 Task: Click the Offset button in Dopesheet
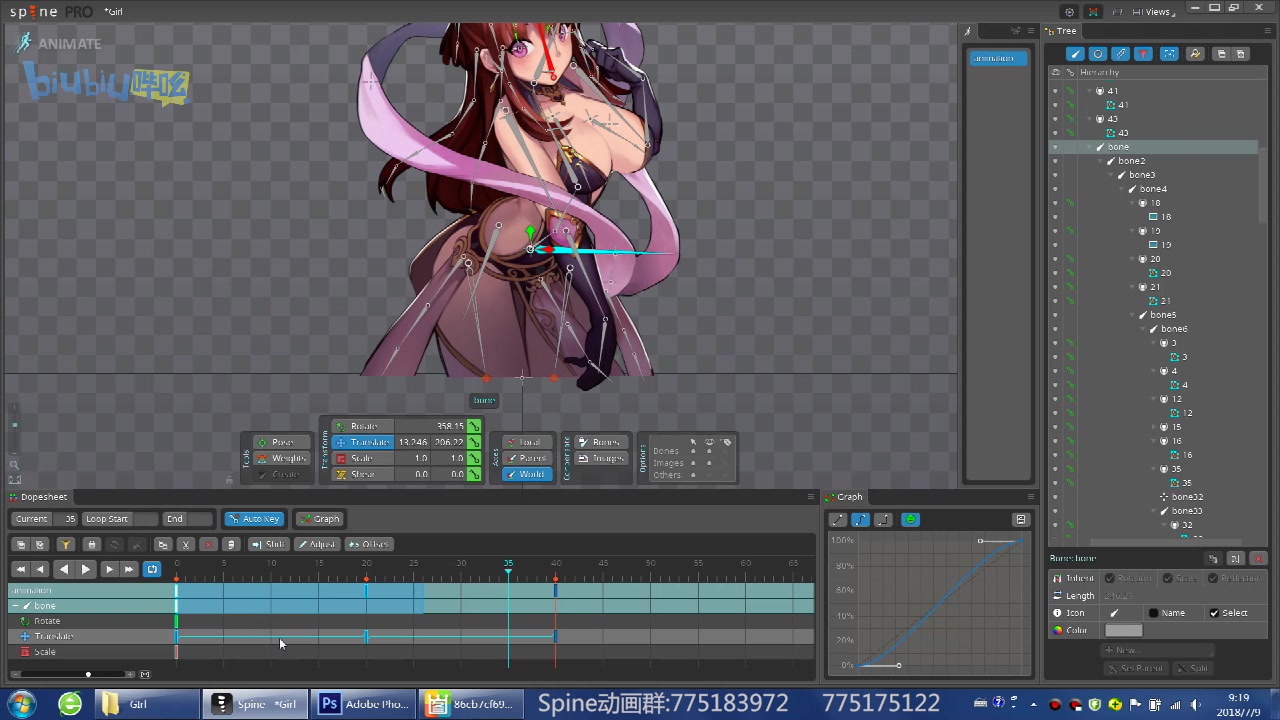369,545
